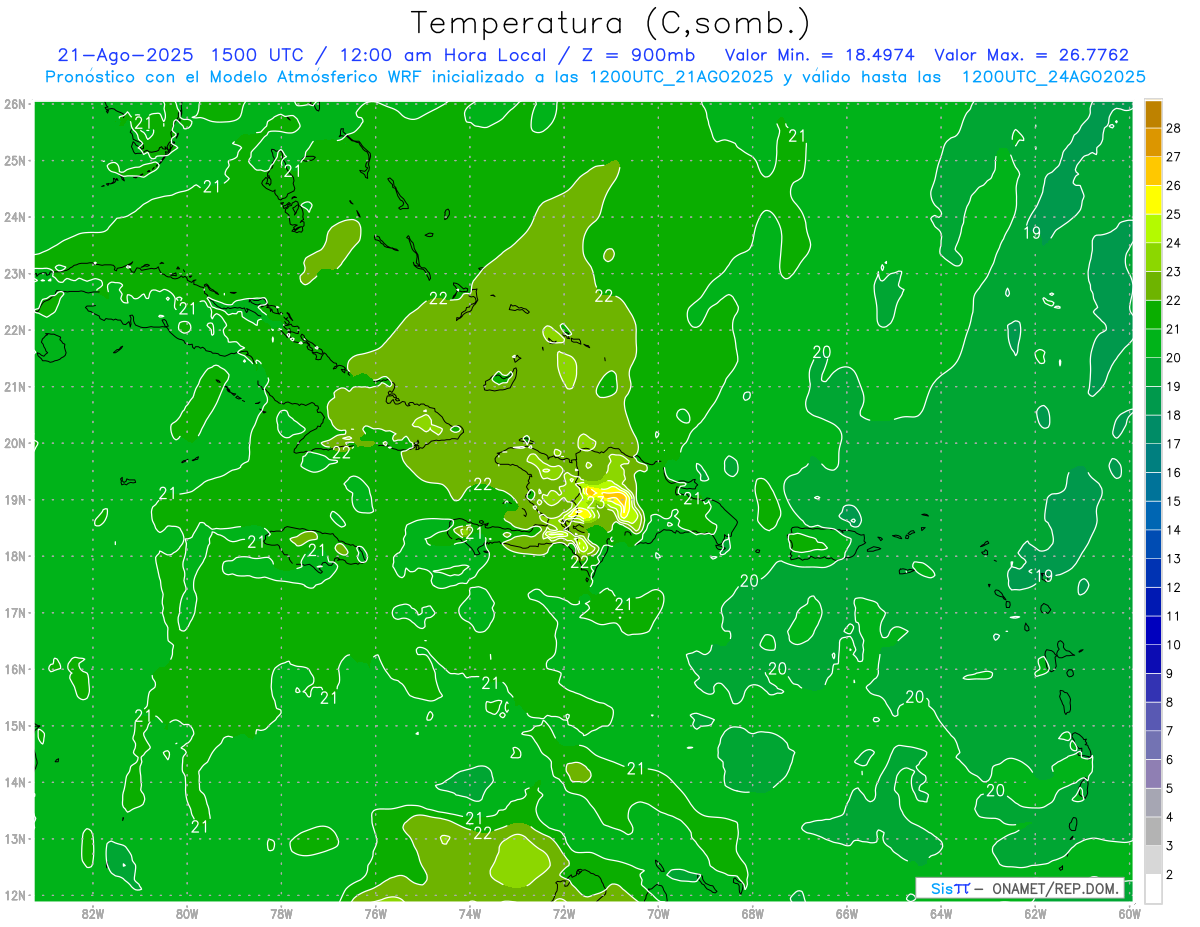Click the '68W' longitude axis label
Viewport: 1200px width, 927px height.
pyautogui.click(x=753, y=913)
